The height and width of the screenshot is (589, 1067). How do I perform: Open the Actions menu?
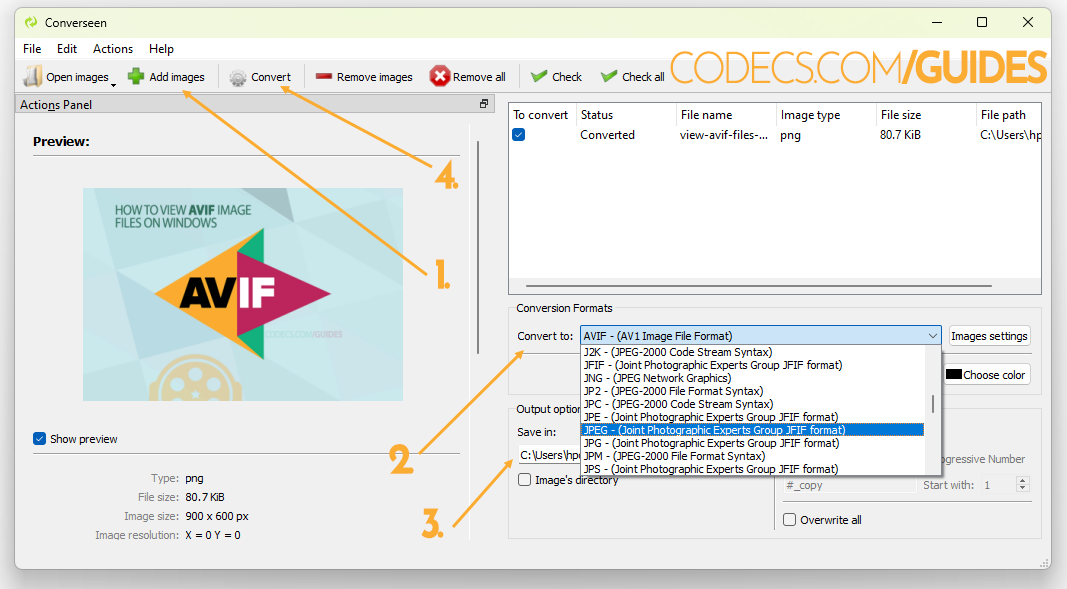[113, 49]
